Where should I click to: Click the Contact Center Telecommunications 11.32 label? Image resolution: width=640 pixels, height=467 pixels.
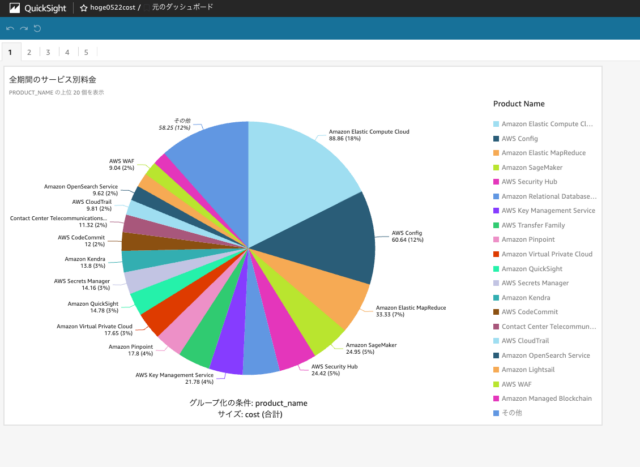pos(58,222)
